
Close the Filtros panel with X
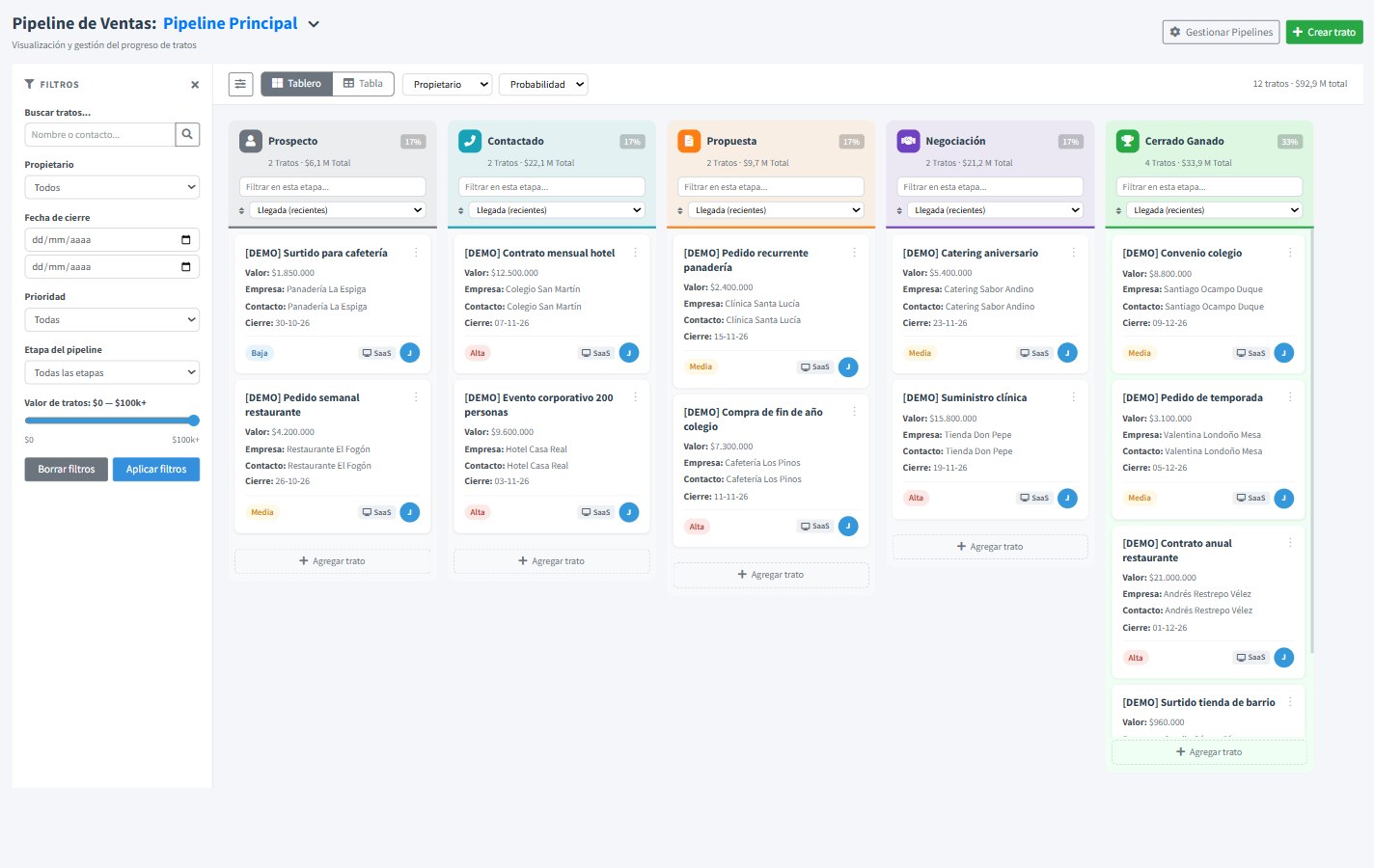(x=195, y=85)
